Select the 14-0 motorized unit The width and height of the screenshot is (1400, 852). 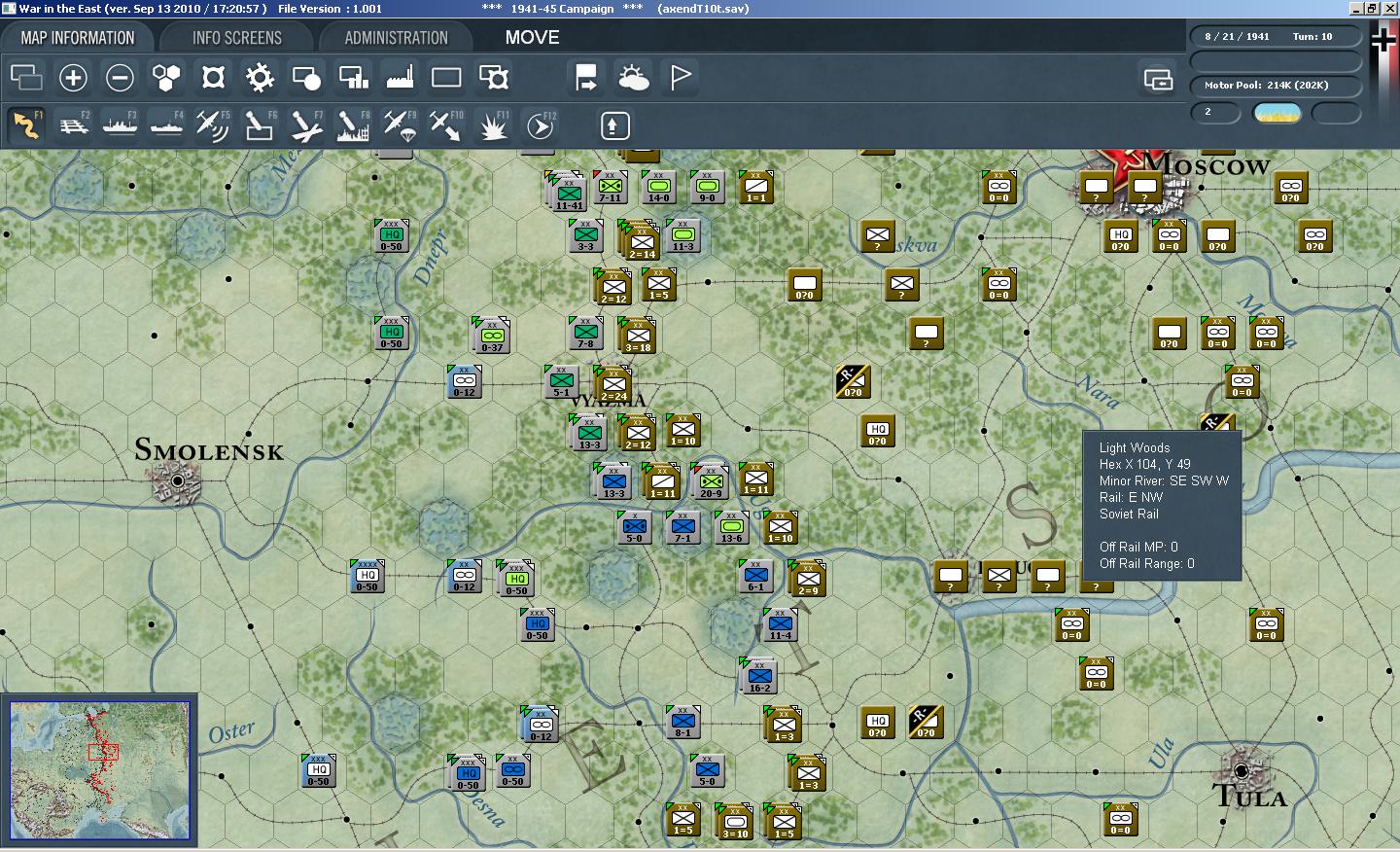pos(659,187)
